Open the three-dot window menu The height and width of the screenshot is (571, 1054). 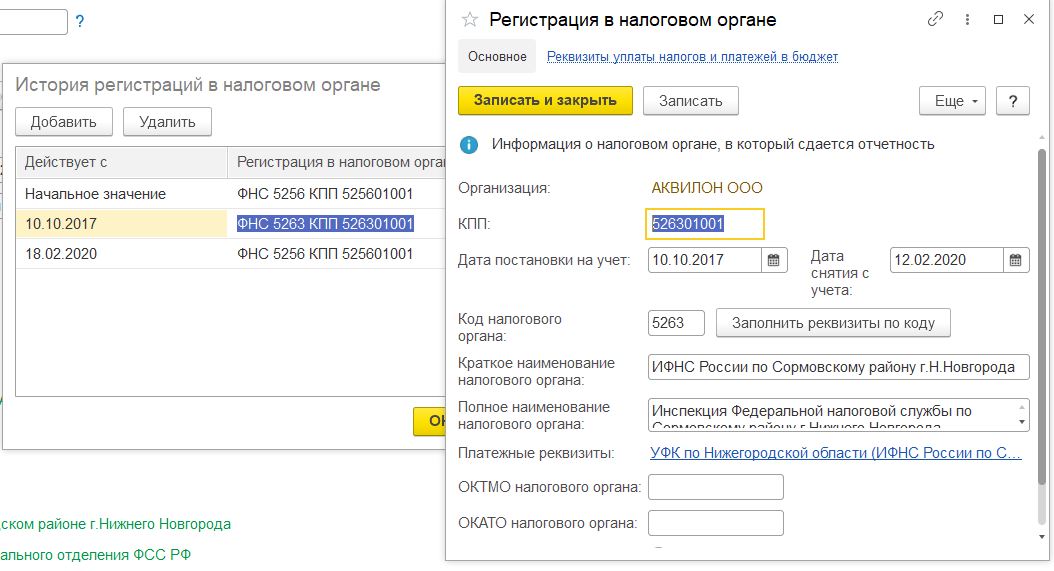pyautogui.click(x=967, y=19)
